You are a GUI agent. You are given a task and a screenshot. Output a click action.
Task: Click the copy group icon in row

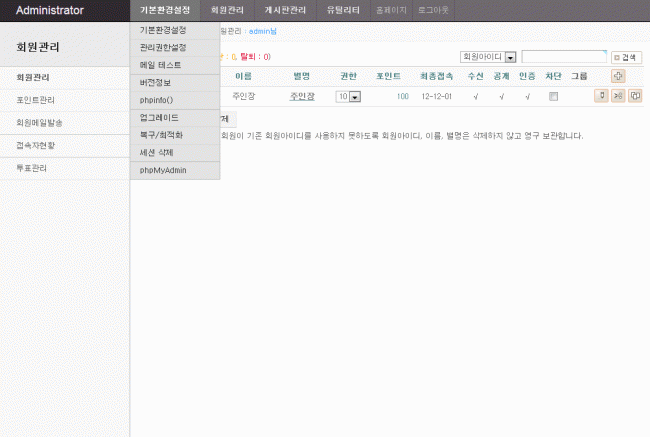(634, 96)
